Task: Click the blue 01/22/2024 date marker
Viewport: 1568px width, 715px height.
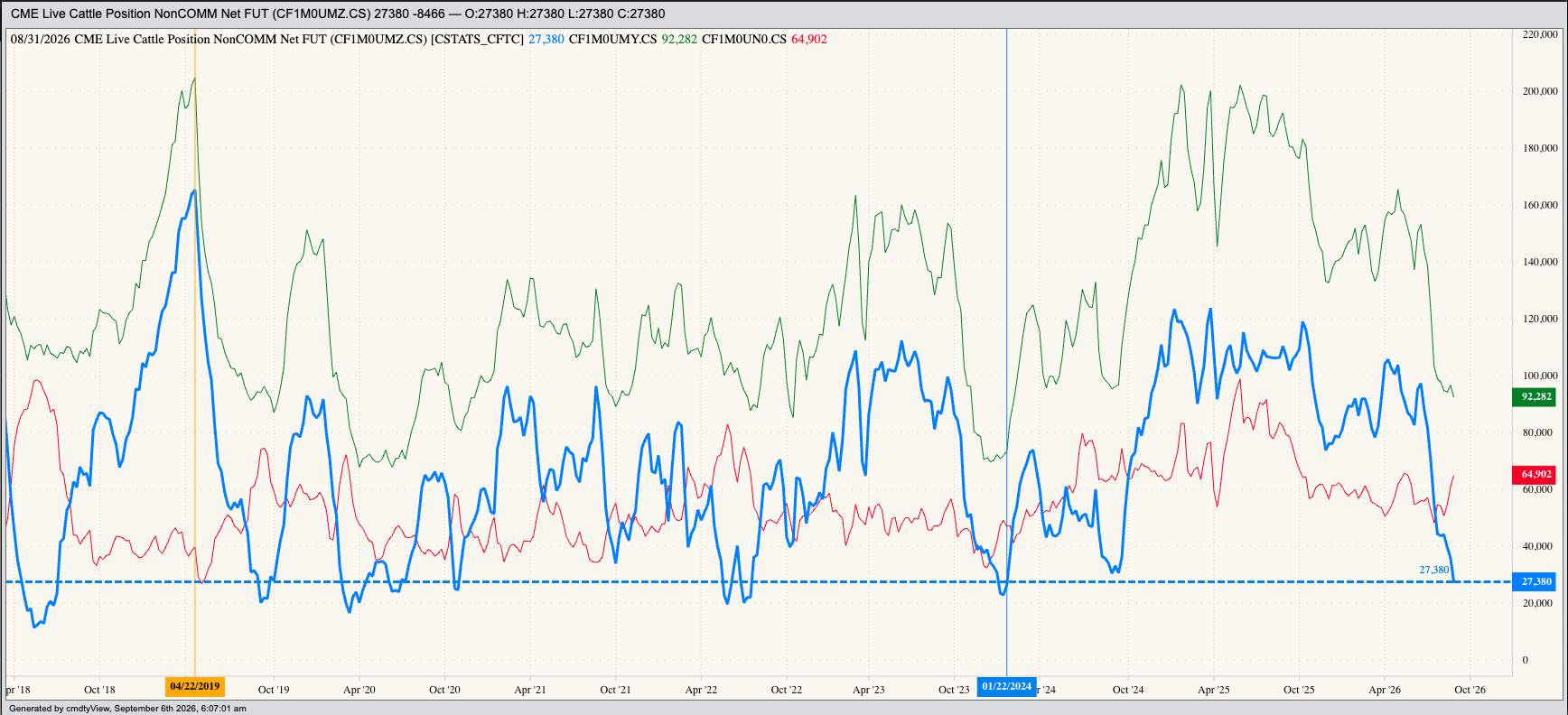Action: pyautogui.click(x=1007, y=687)
